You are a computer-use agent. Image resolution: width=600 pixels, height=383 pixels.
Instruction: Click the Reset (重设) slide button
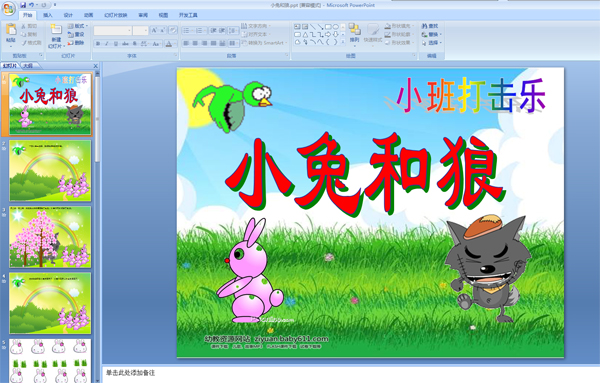[x=76, y=34]
